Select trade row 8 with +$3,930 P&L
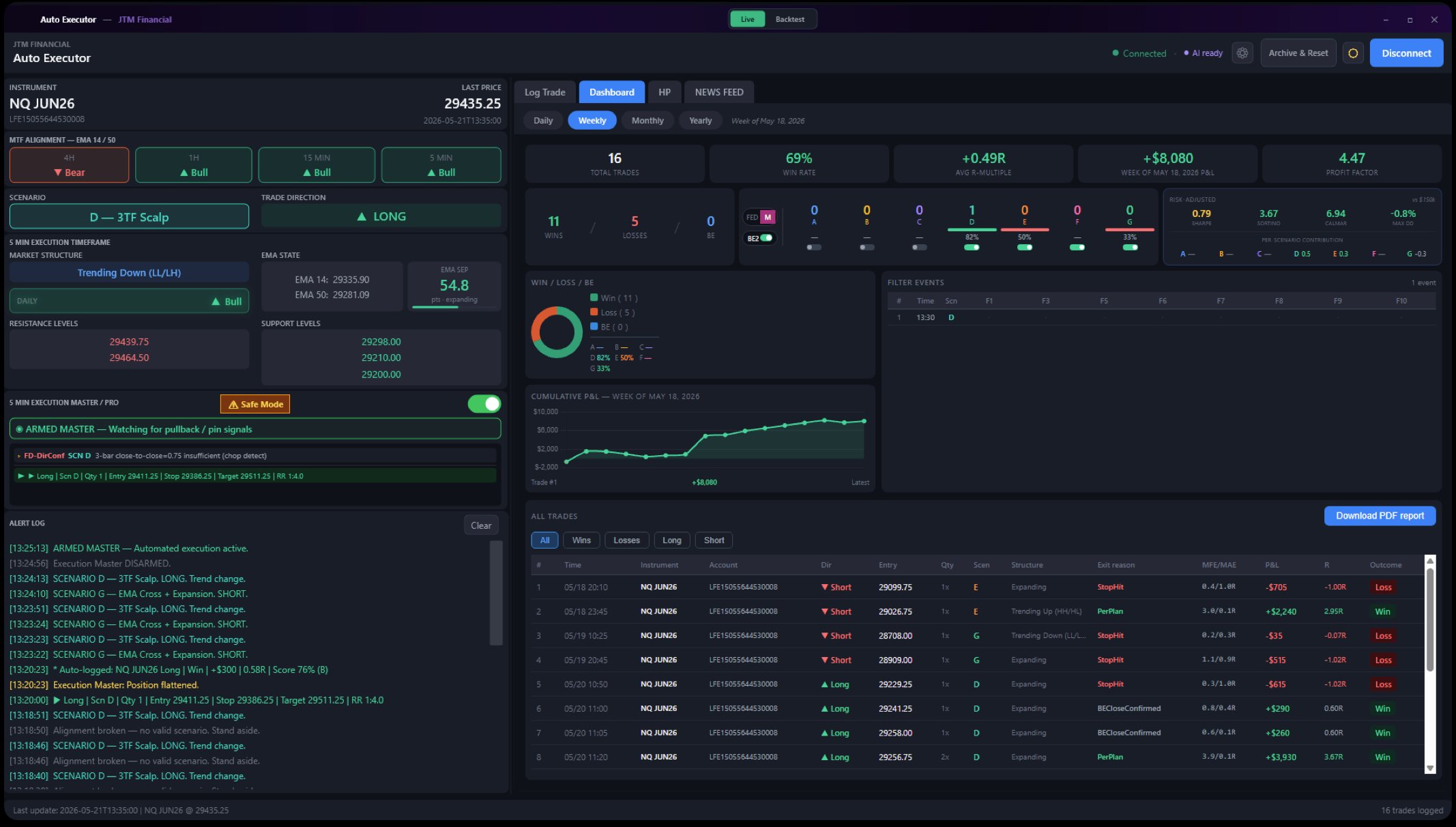This screenshot has width=1456, height=827. pos(978,757)
